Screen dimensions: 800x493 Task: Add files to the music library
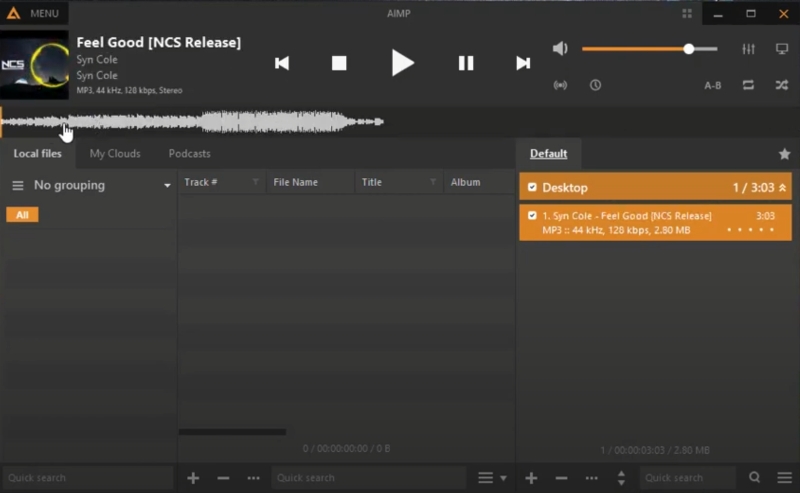point(193,478)
